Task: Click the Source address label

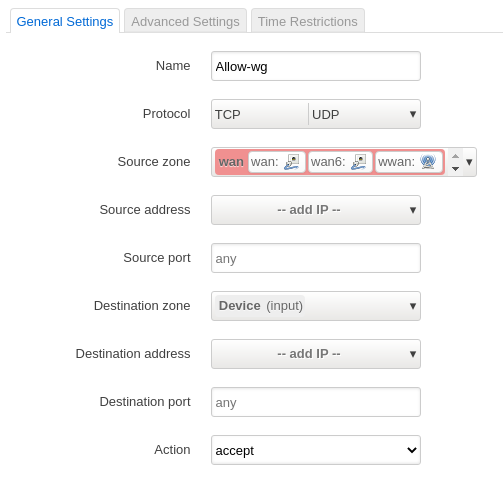Action: pos(145,210)
